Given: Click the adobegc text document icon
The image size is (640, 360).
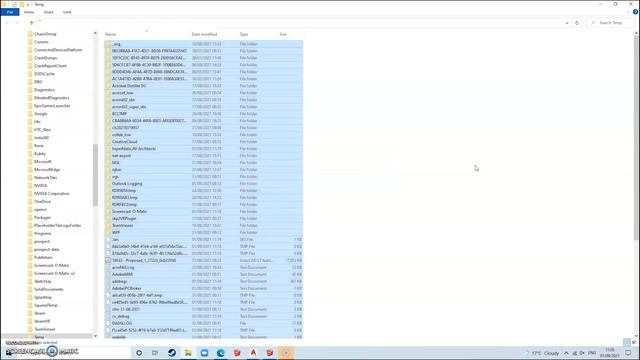Looking at the screenshot, I should pyautogui.click(x=108, y=281).
